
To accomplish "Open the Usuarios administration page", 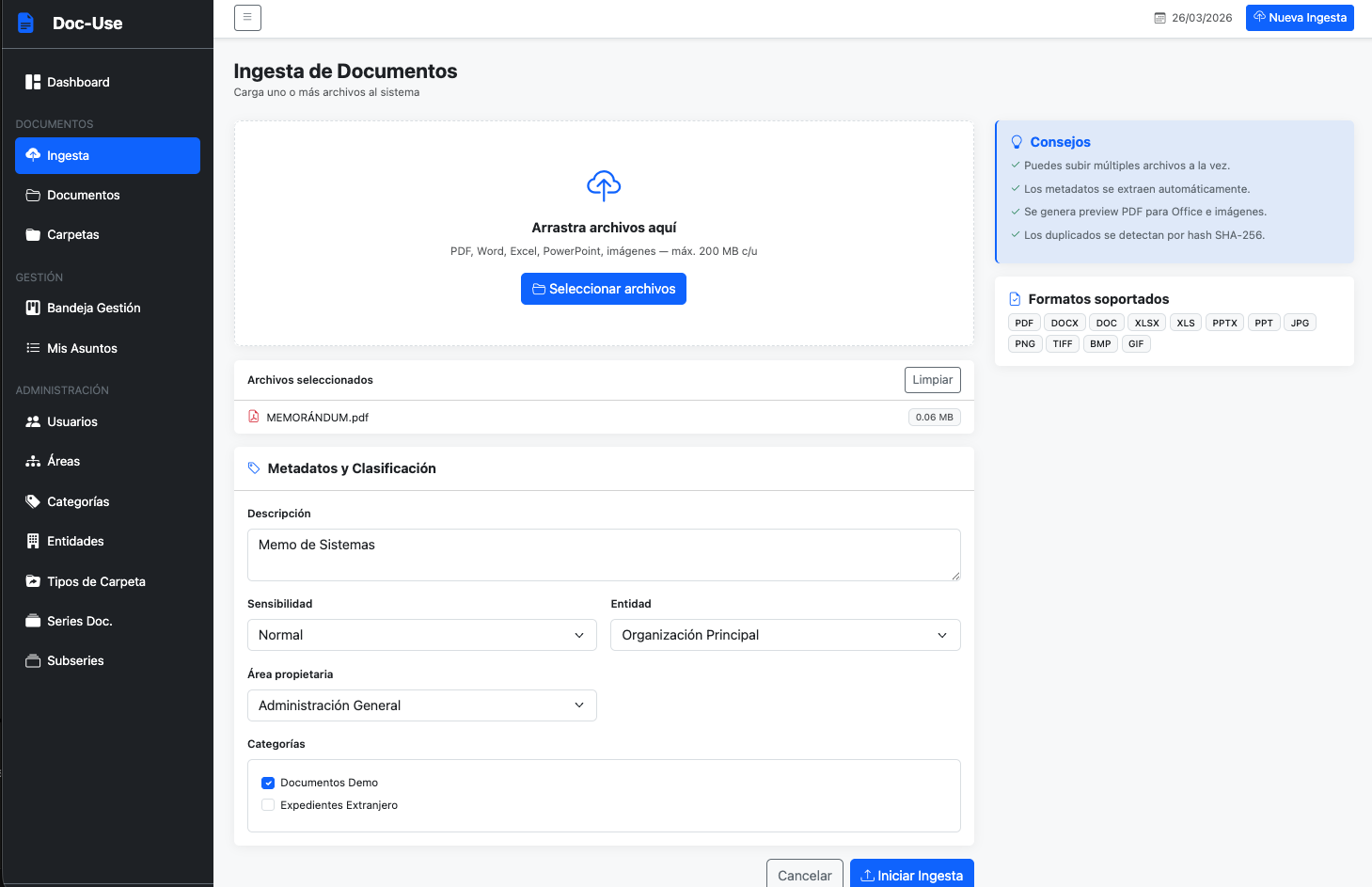I will pyautogui.click(x=74, y=421).
